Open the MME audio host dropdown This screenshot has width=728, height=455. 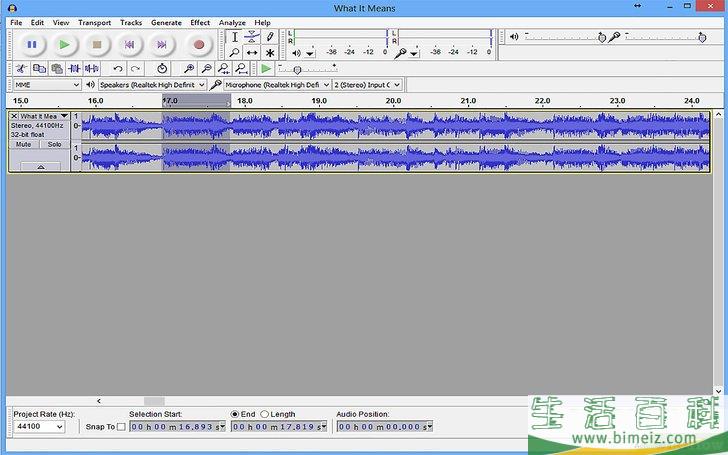[47, 85]
